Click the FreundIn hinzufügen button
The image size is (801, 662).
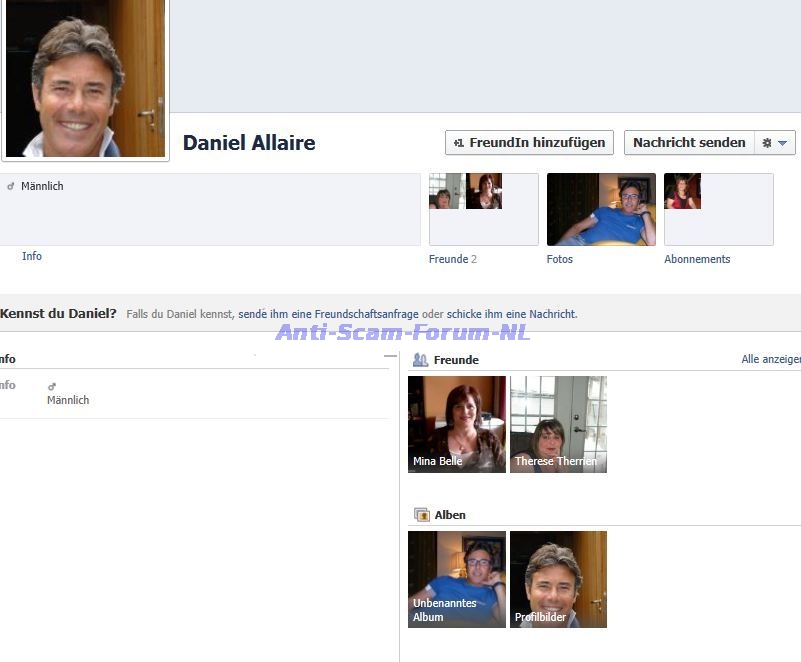point(529,143)
